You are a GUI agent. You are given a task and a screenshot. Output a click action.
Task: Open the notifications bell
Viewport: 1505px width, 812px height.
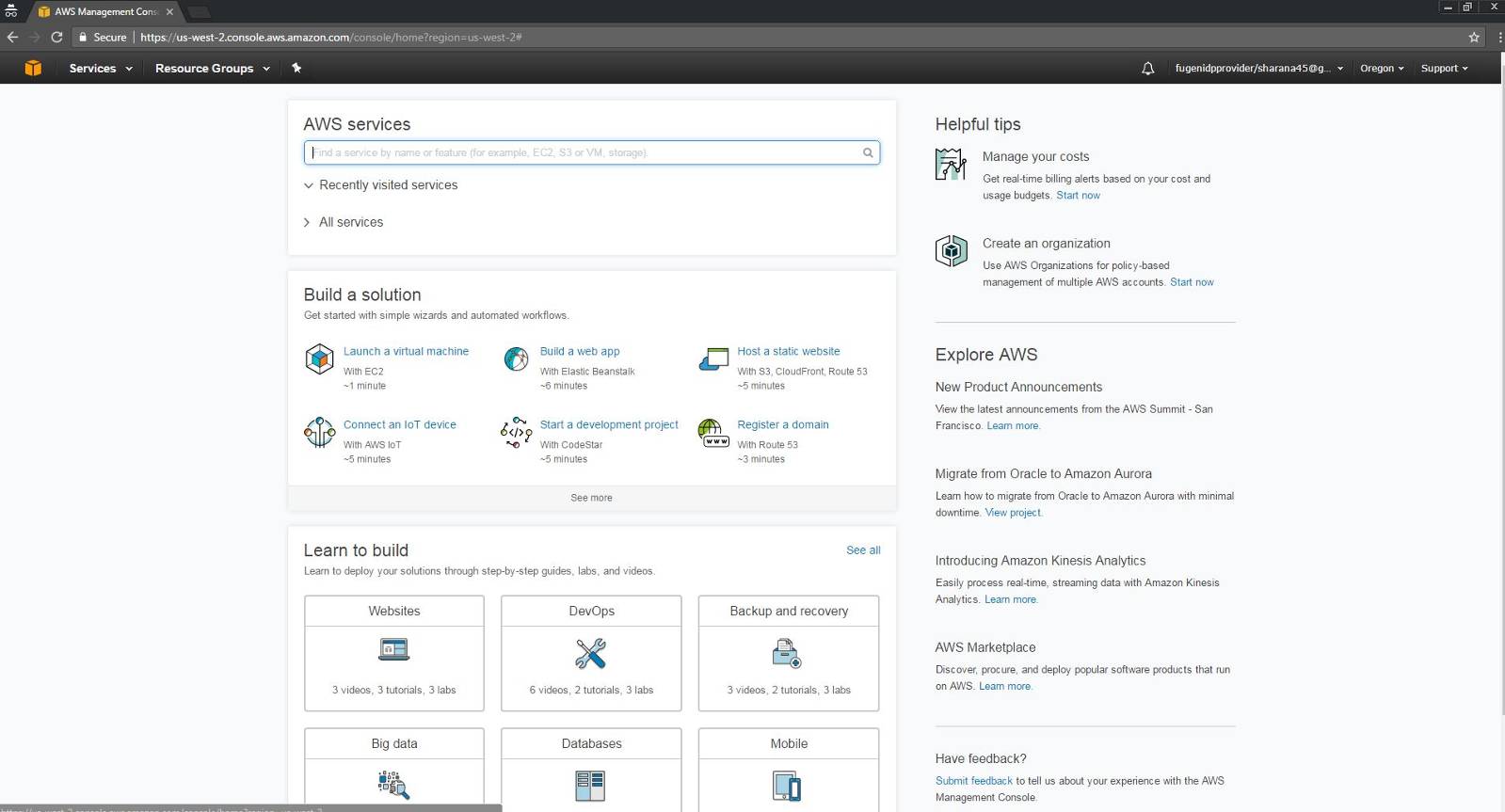pyautogui.click(x=1147, y=69)
